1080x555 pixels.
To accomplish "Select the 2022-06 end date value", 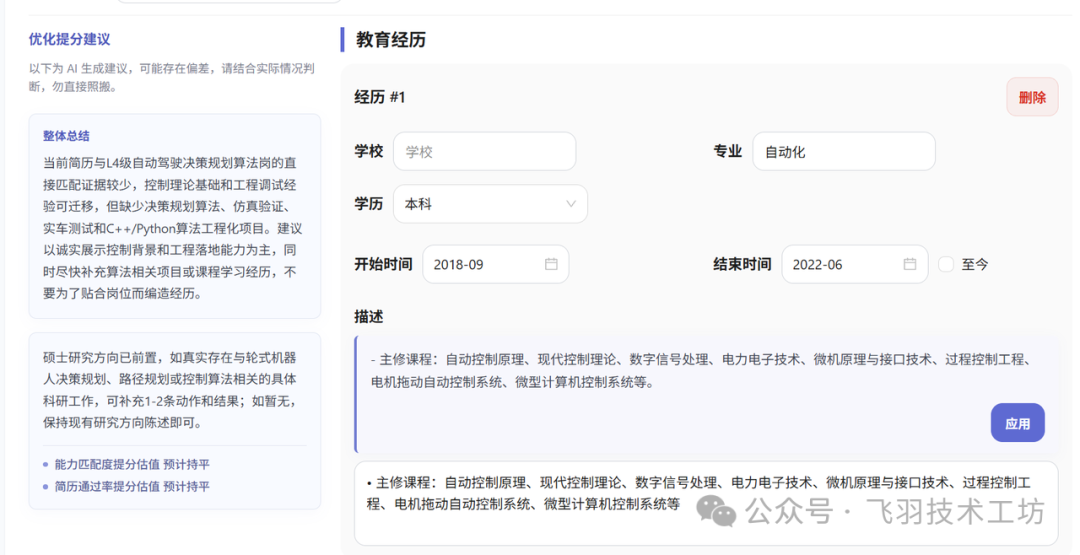I will 818,264.
